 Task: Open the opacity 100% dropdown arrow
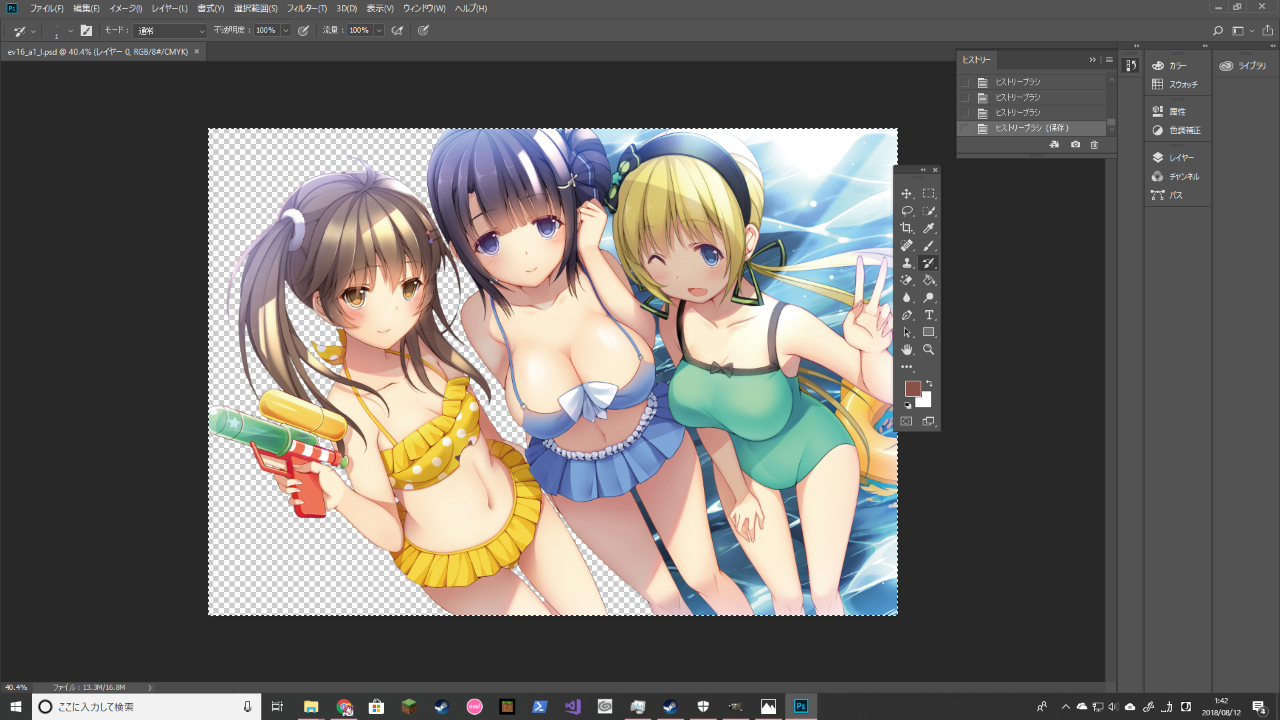click(286, 31)
